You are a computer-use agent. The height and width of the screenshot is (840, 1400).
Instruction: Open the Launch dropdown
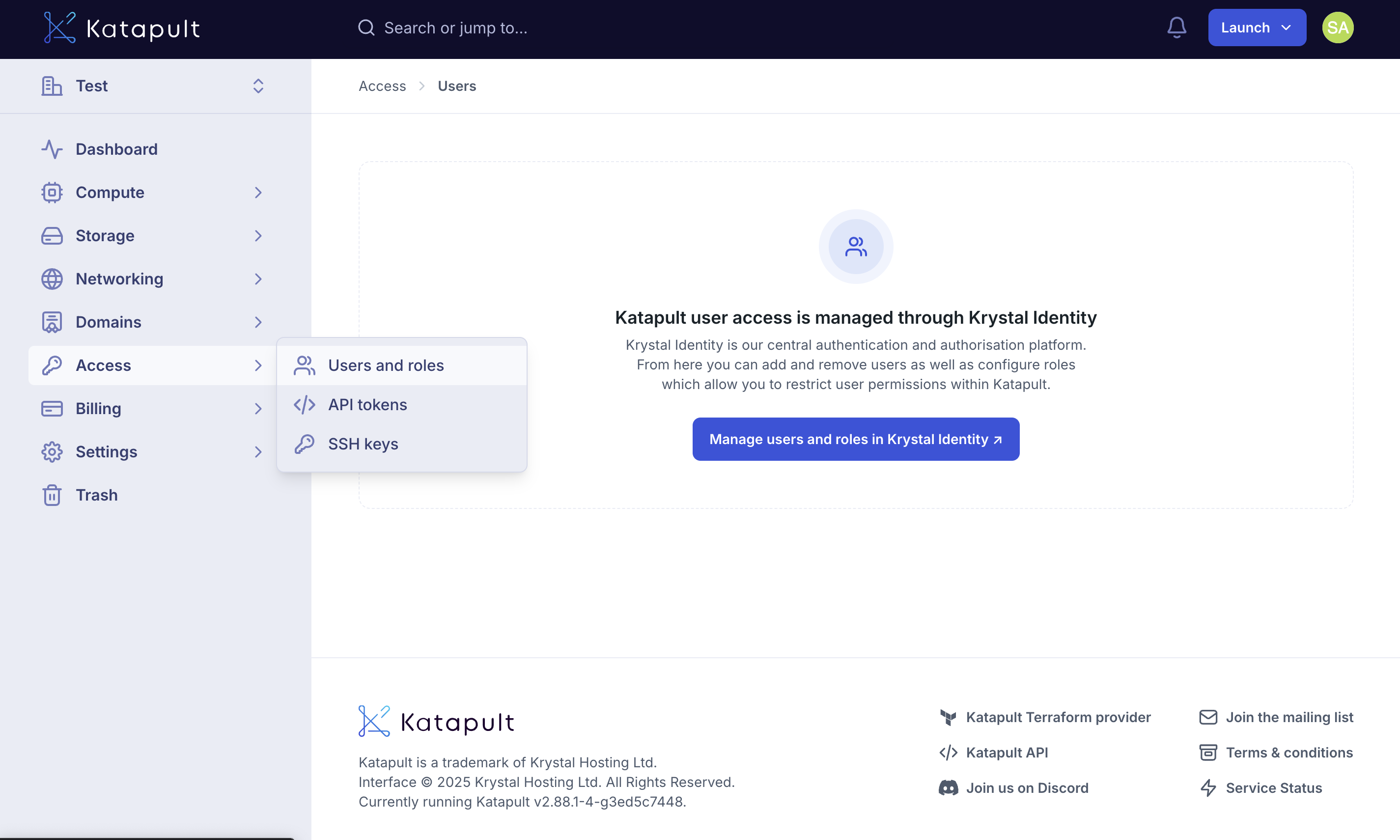[1257, 28]
